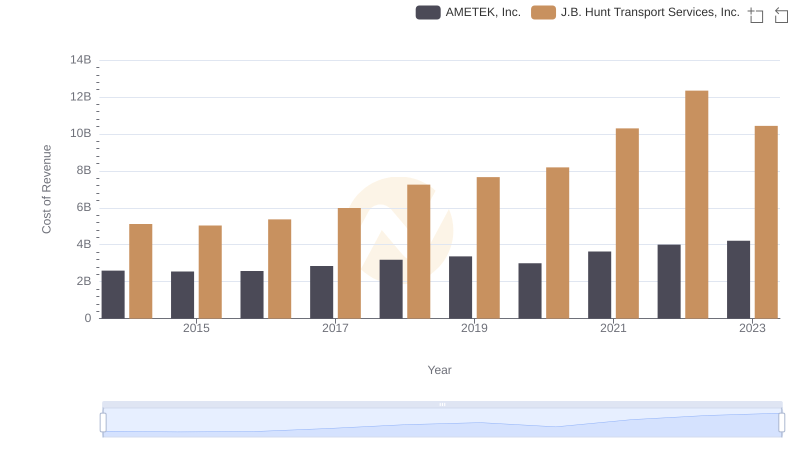Image resolution: width=800 pixels, height=461 pixels.
Task: Click the 2023 x-axis label
Action: pyautogui.click(x=752, y=328)
